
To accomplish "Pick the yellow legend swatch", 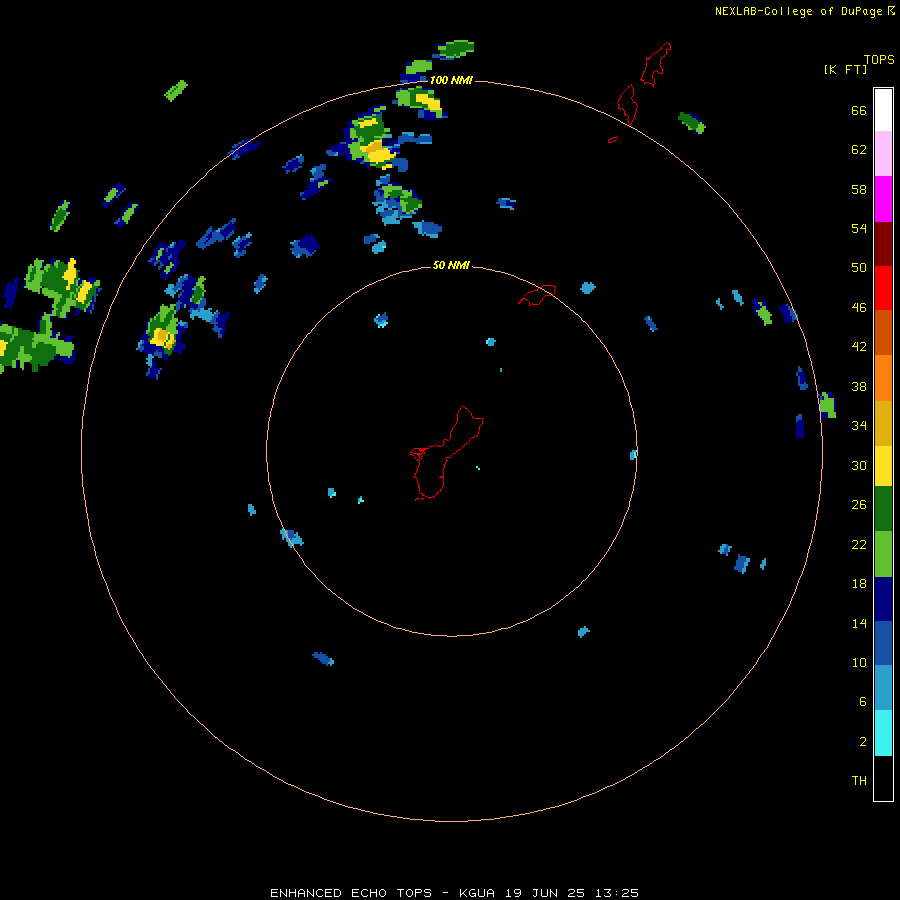I will tap(883, 467).
